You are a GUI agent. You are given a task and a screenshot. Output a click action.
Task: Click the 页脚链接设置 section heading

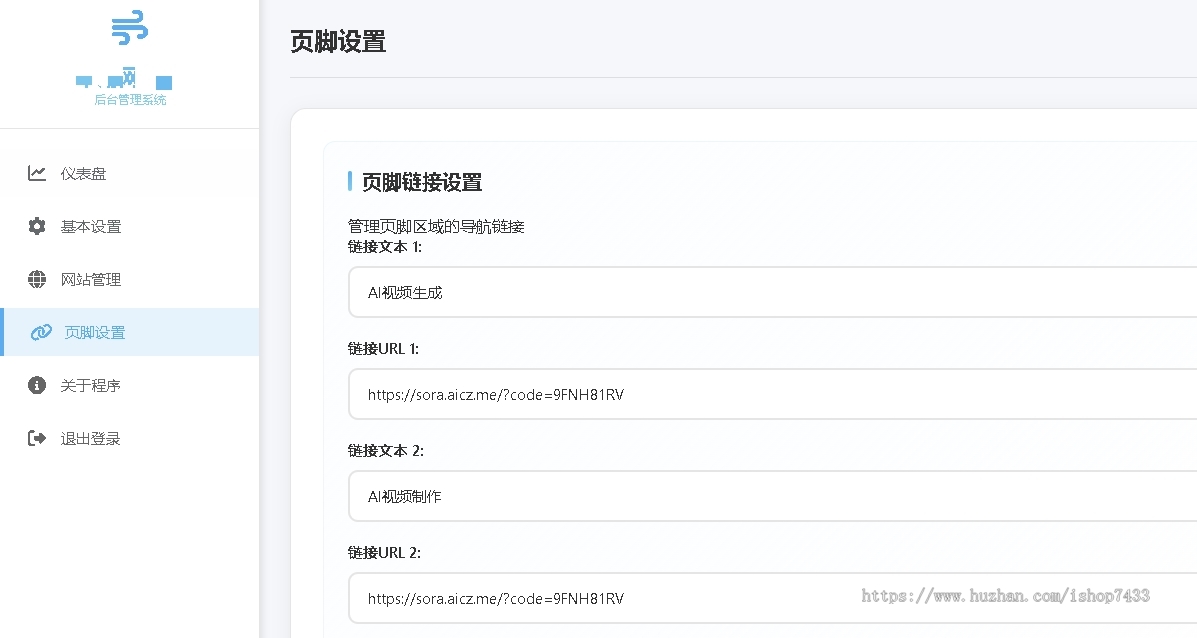pos(422,182)
